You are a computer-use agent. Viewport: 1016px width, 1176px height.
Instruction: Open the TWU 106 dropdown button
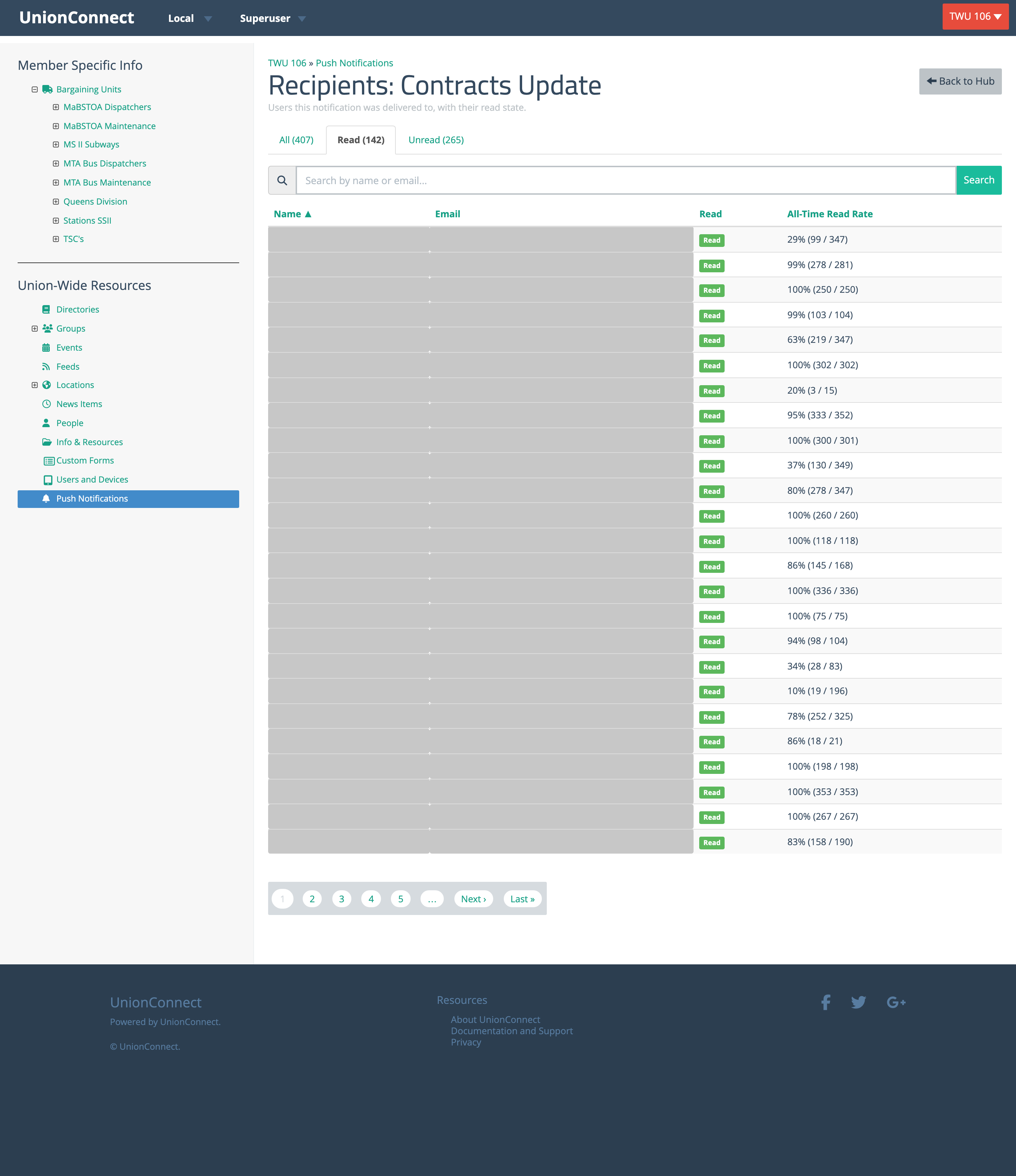pyautogui.click(x=975, y=17)
